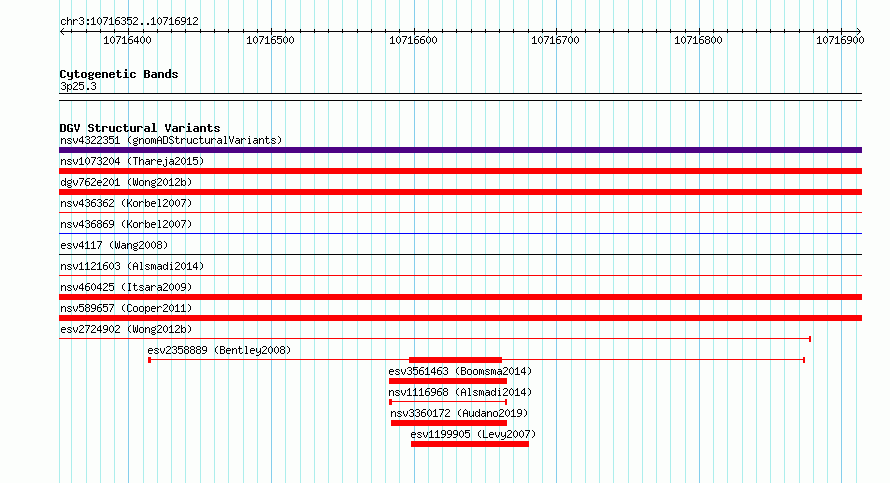Click ruler position 10716400

pyautogui.click(x=128, y=40)
